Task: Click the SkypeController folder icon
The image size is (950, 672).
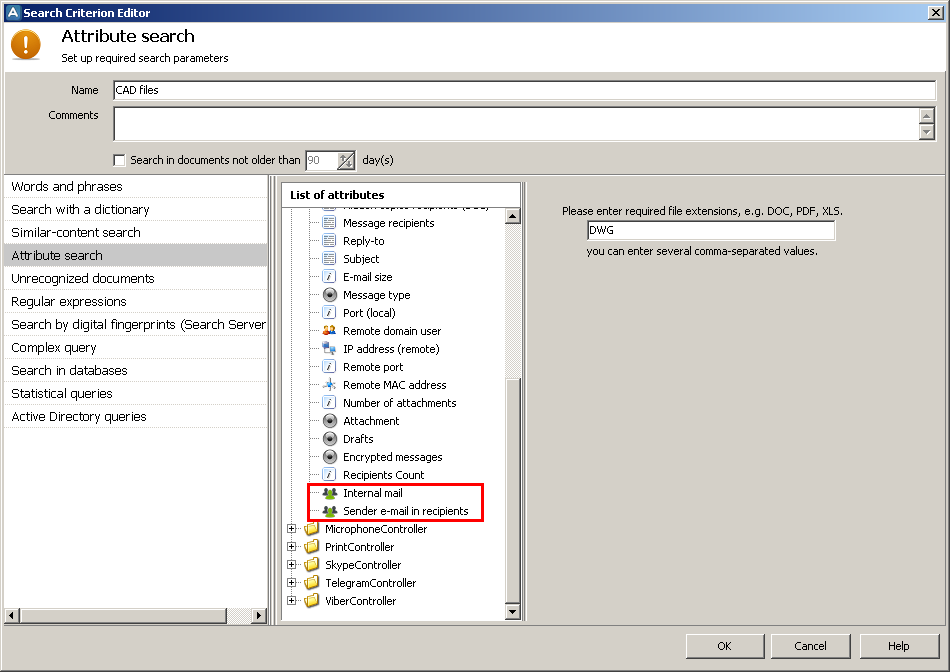Action: (311, 565)
